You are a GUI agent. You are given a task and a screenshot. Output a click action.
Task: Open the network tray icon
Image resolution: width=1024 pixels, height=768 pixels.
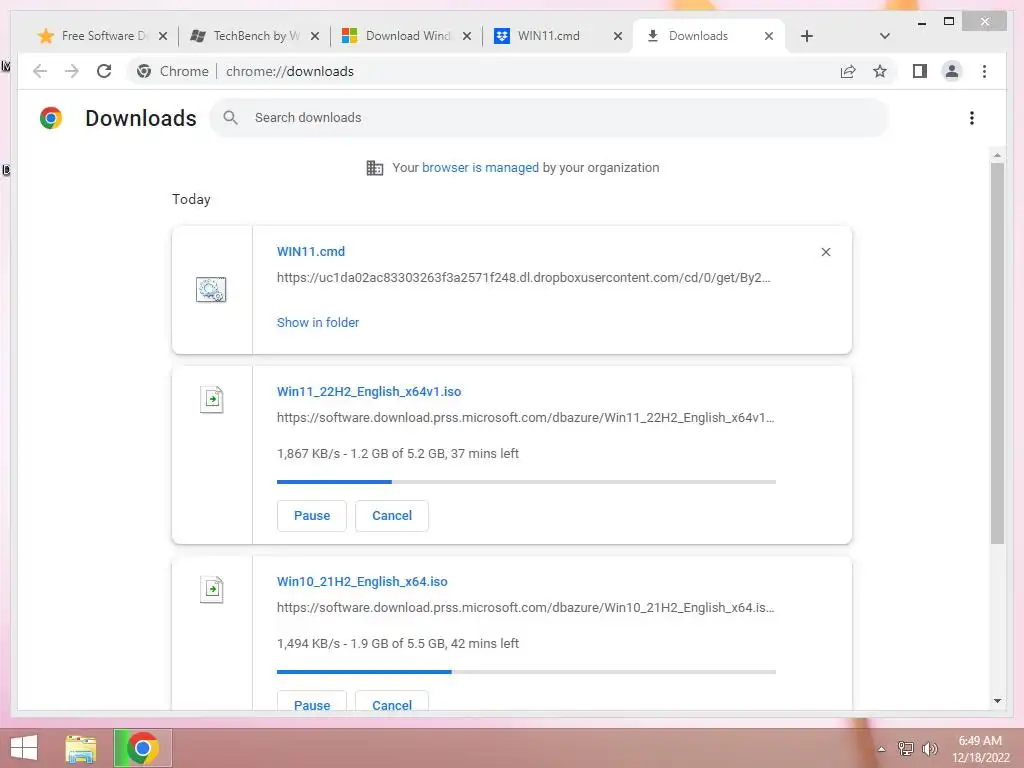click(x=905, y=748)
